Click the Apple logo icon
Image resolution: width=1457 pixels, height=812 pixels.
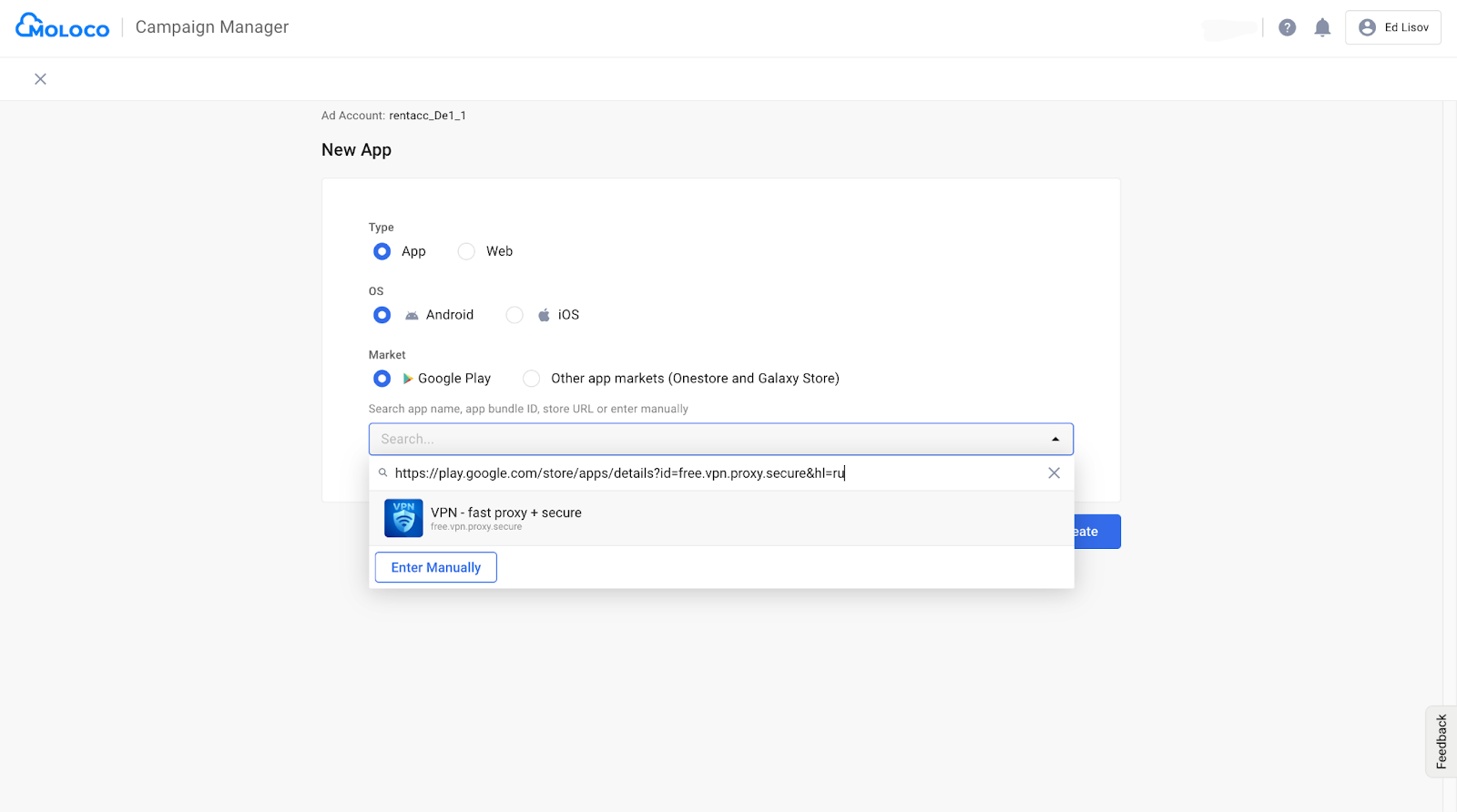tap(544, 315)
